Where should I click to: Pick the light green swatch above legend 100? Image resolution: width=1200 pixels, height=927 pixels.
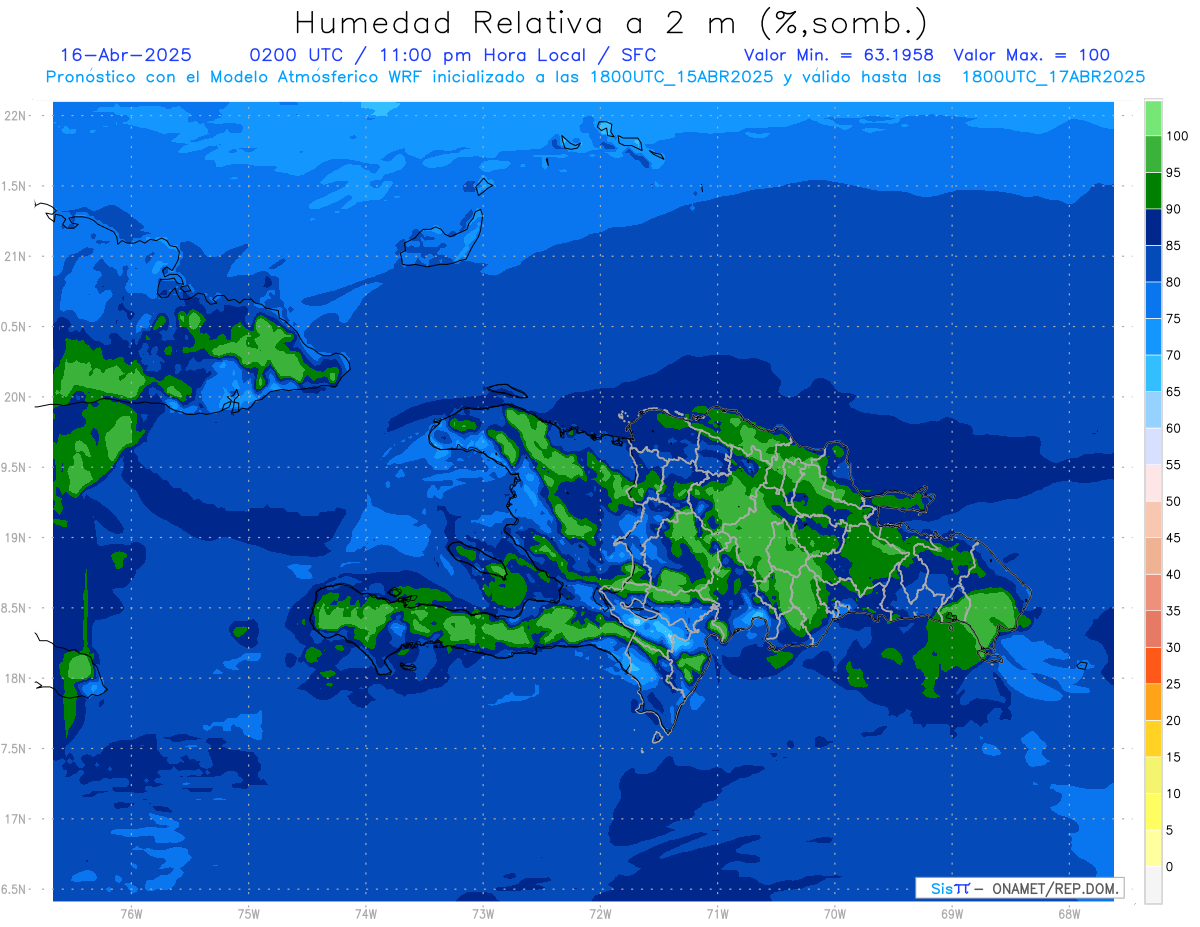1153,118
